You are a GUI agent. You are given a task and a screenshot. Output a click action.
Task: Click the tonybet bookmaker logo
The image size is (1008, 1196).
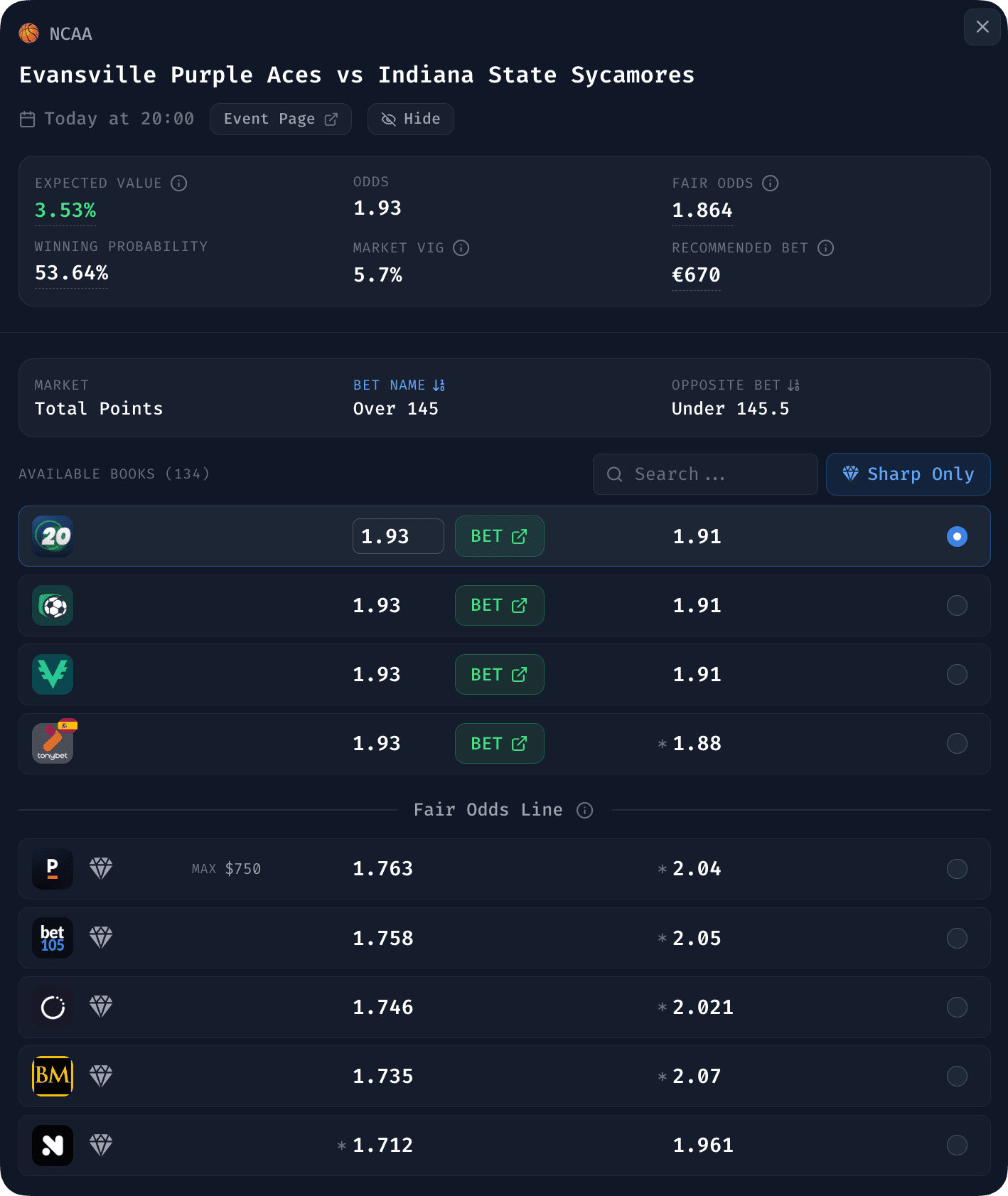coord(53,744)
